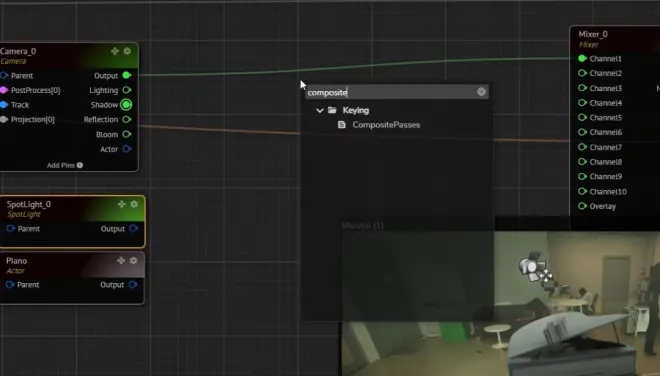660x376 pixels.
Task: Click the move icon on Piano node
Action: click(121, 261)
